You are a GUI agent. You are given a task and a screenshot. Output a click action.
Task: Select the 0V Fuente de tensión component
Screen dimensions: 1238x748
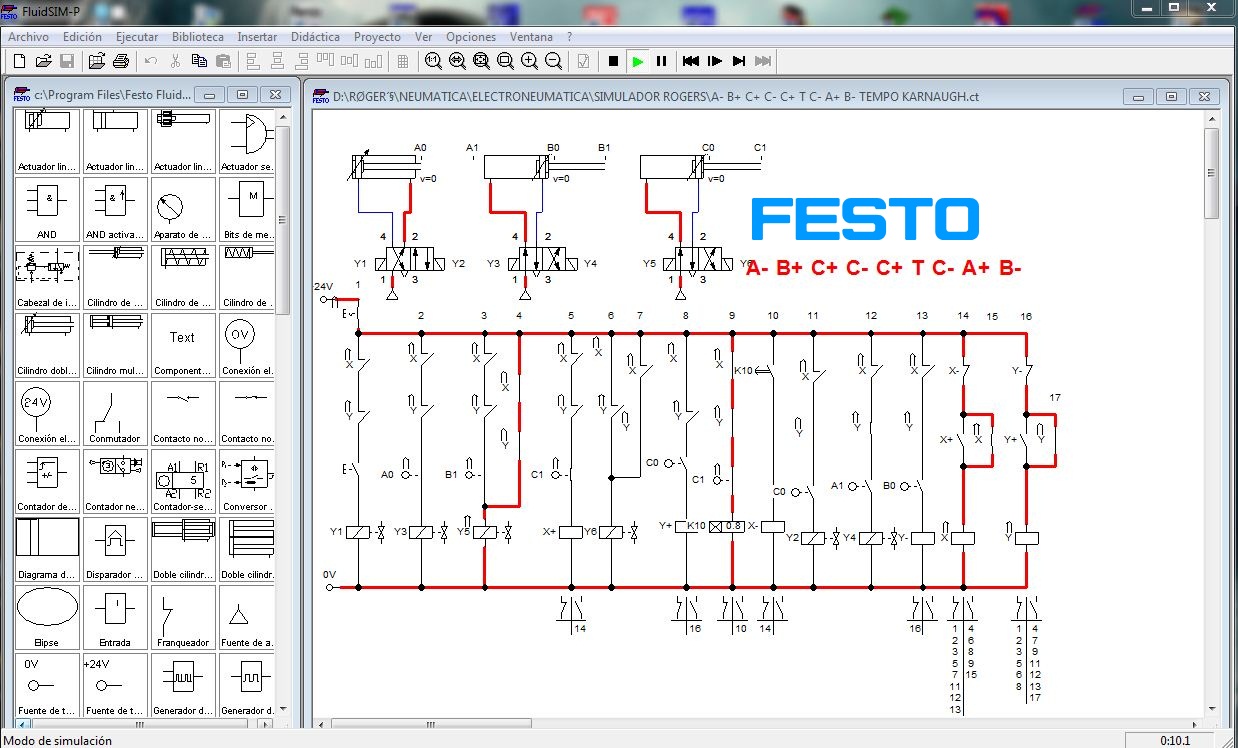47,685
